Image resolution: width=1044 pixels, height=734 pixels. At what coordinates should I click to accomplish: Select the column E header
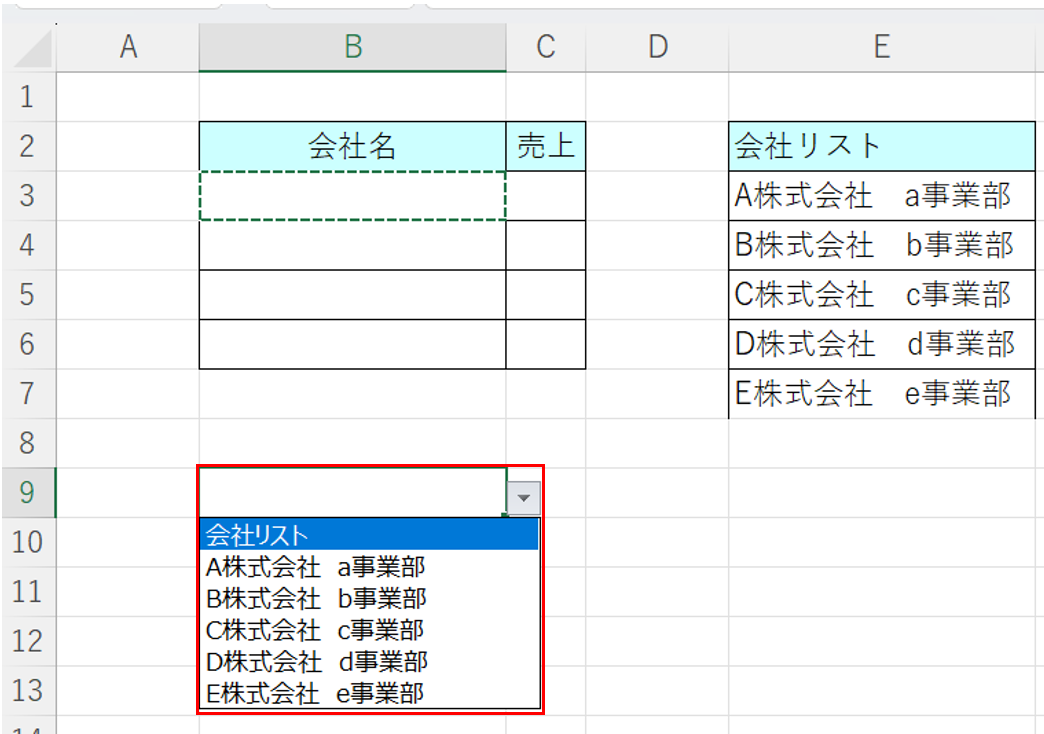pyautogui.click(x=882, y=47)
